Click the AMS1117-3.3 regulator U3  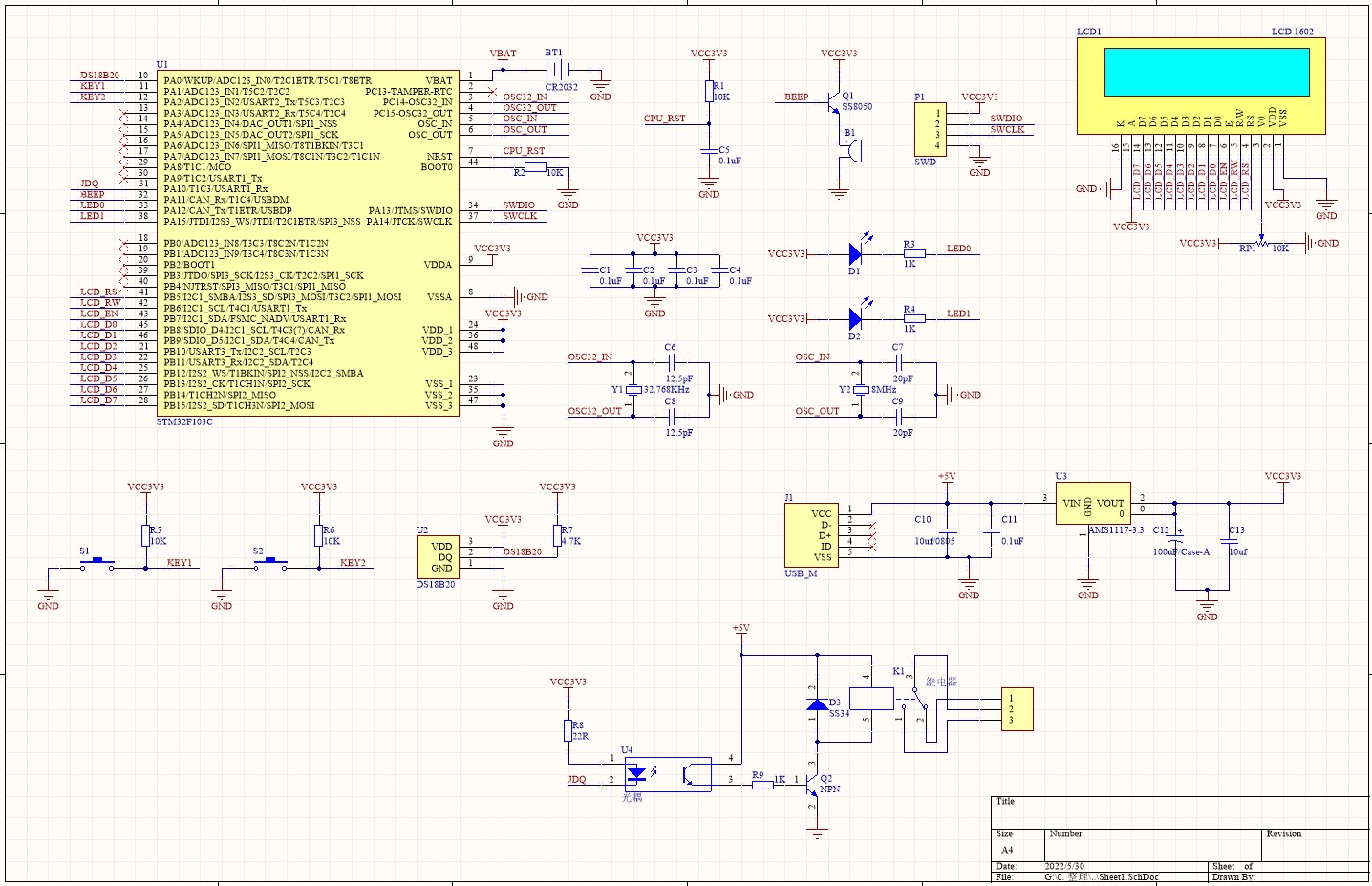[1095, 501]
